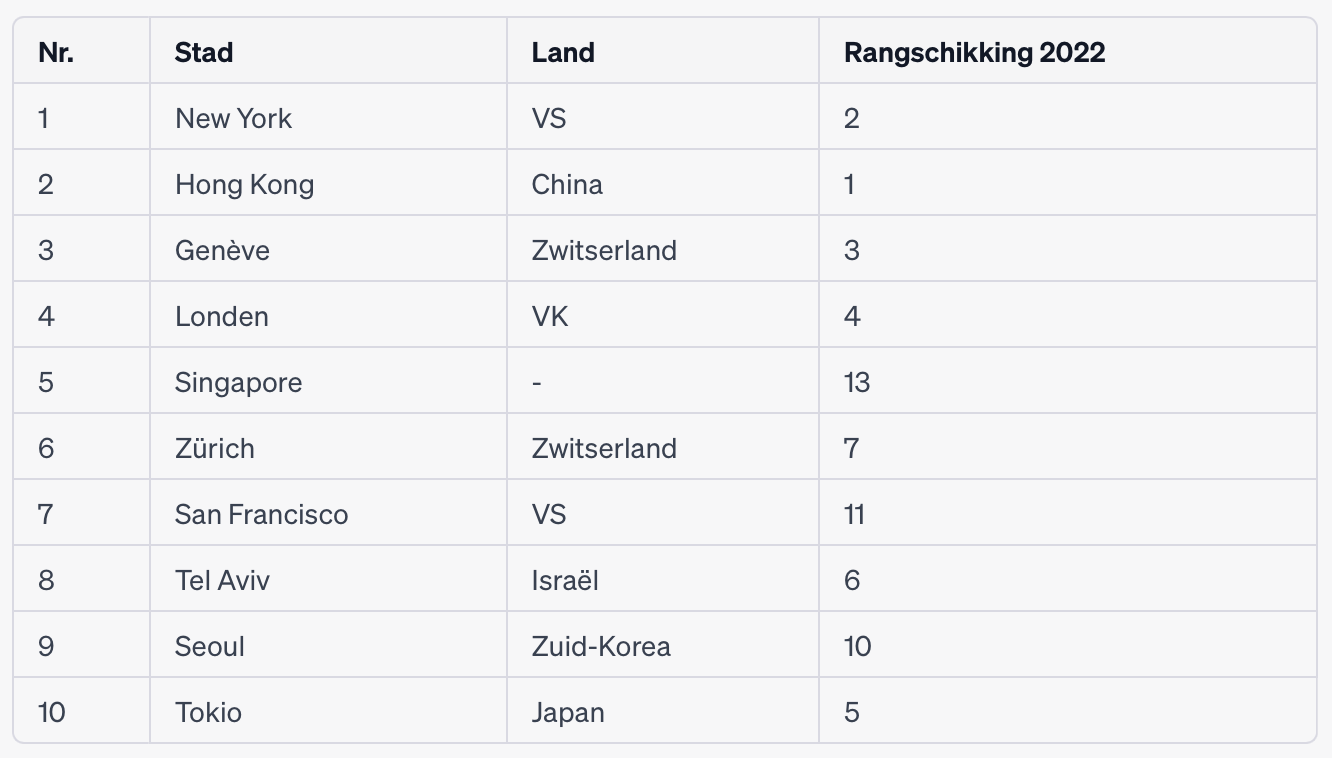Click the 'Zürich' city cell

(x=215, y=448)
